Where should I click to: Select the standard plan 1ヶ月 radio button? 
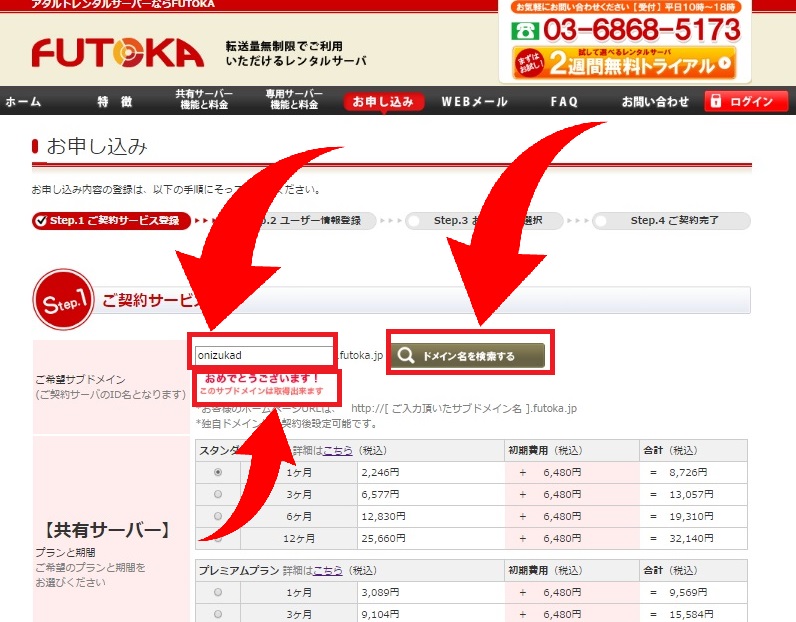coord(218,472)
